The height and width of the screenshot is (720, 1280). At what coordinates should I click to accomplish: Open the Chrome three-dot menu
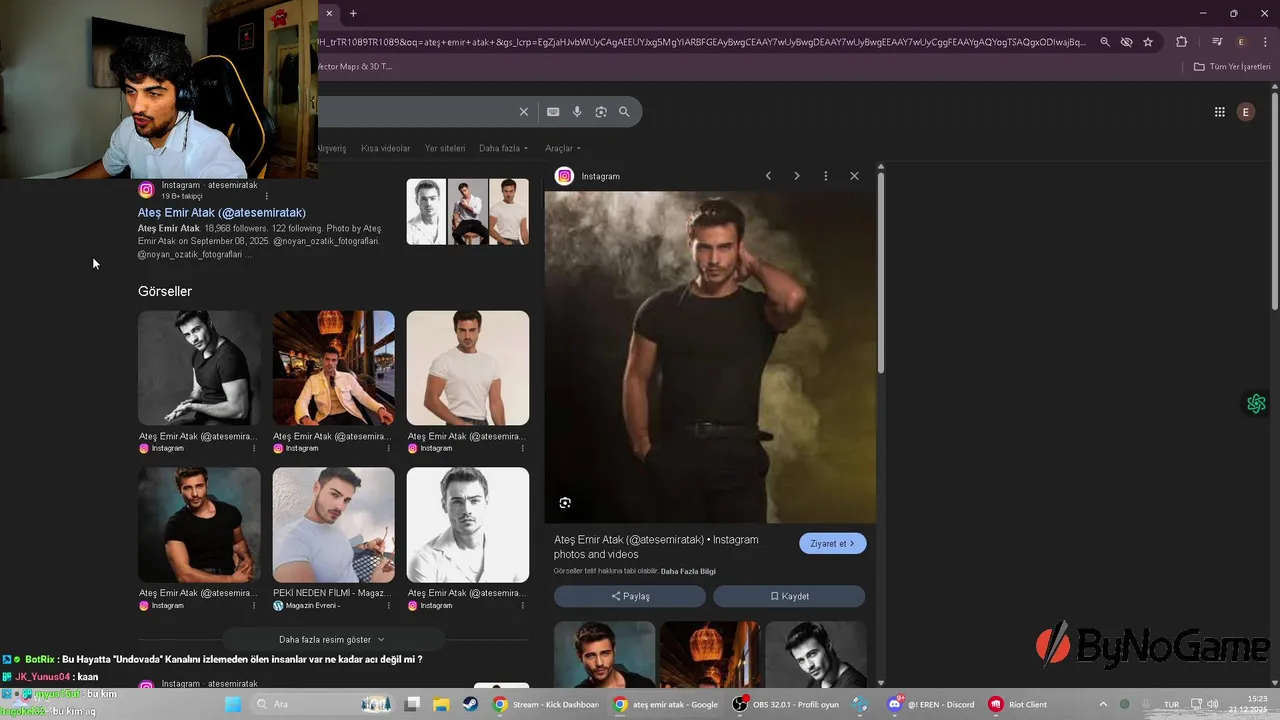[x=1265, y=42]
